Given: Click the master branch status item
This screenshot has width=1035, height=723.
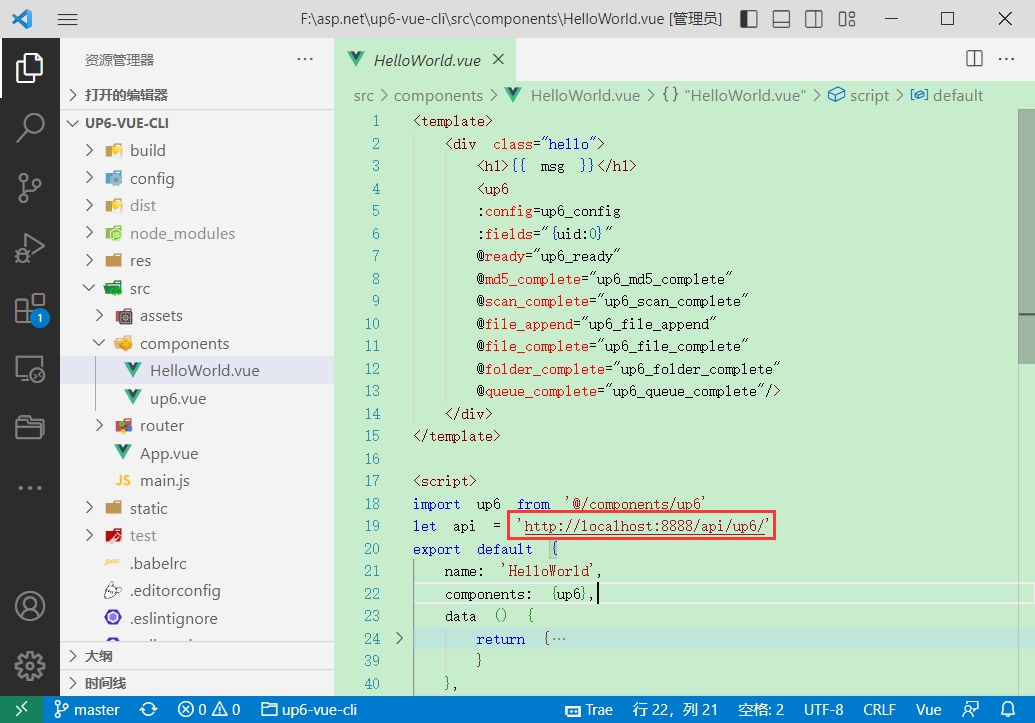Looking at the screenshot, I should [x=86, y=710].
